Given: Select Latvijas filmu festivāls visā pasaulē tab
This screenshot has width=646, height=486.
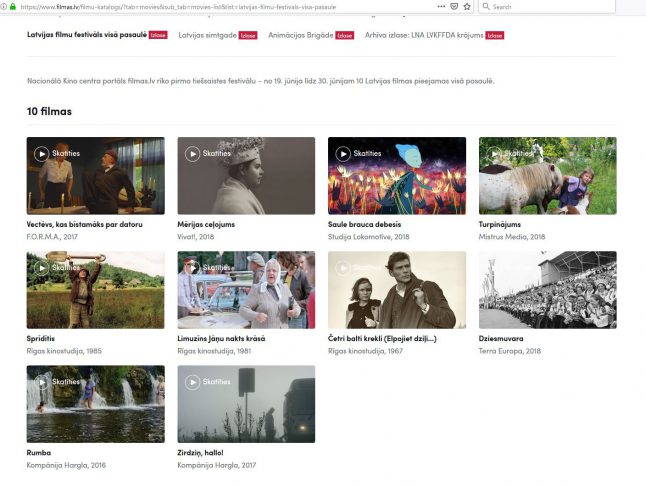Looking at the screenshot, I should pos(87,35).
